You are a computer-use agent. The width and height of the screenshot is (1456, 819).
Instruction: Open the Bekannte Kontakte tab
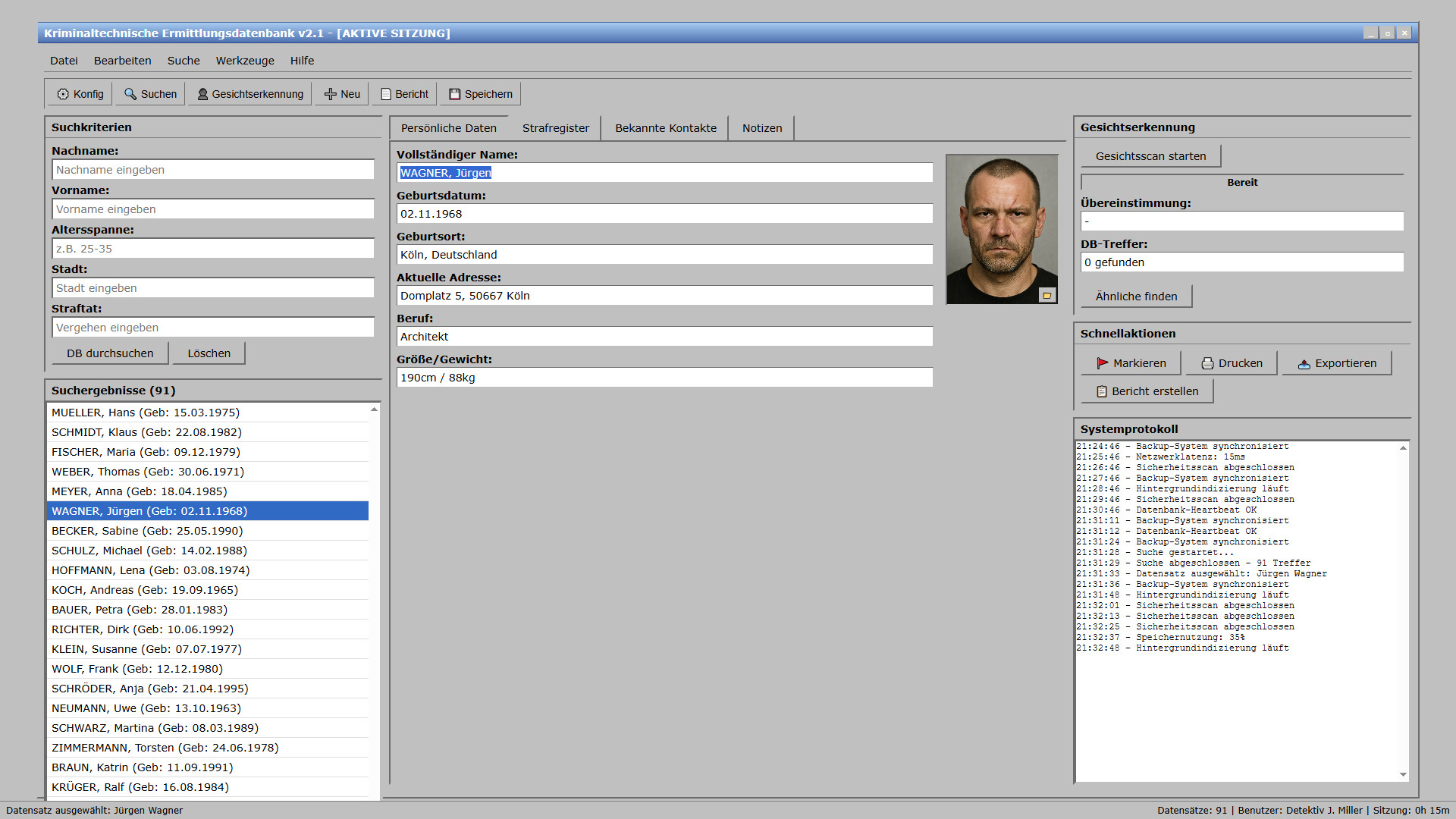click(x=665, y=128)
